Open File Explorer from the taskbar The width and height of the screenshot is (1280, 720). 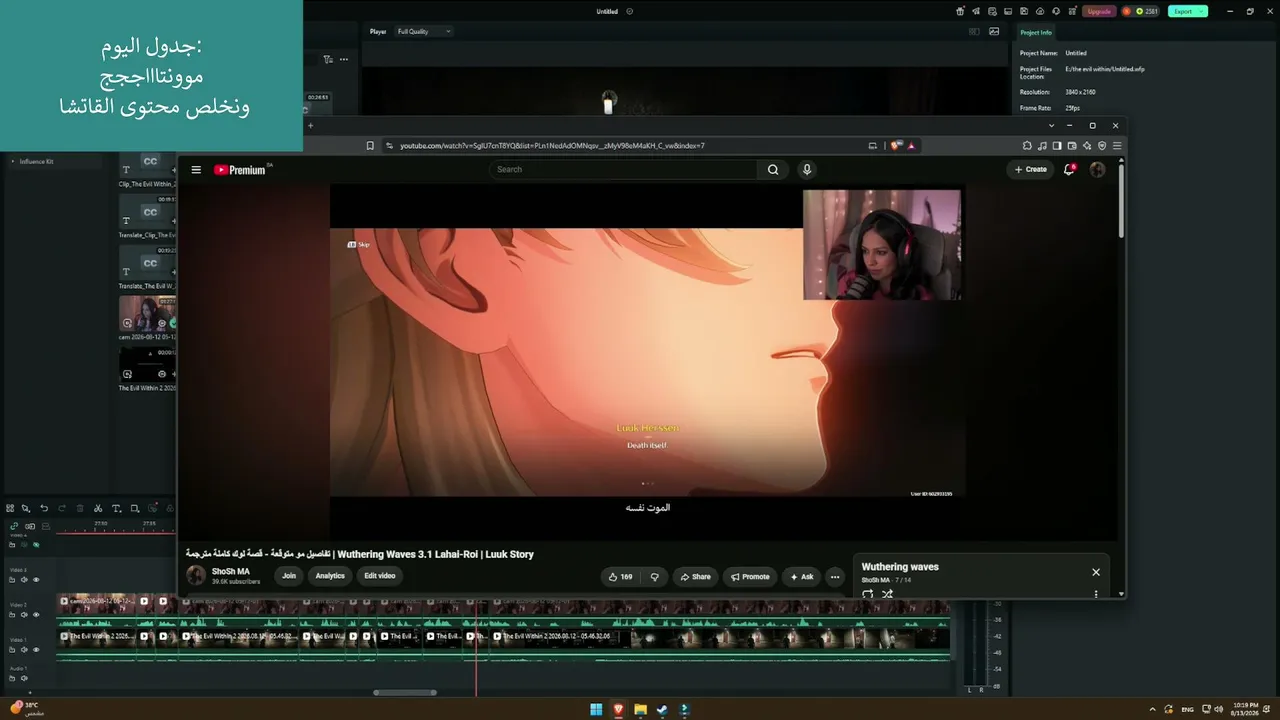(640, 710)
